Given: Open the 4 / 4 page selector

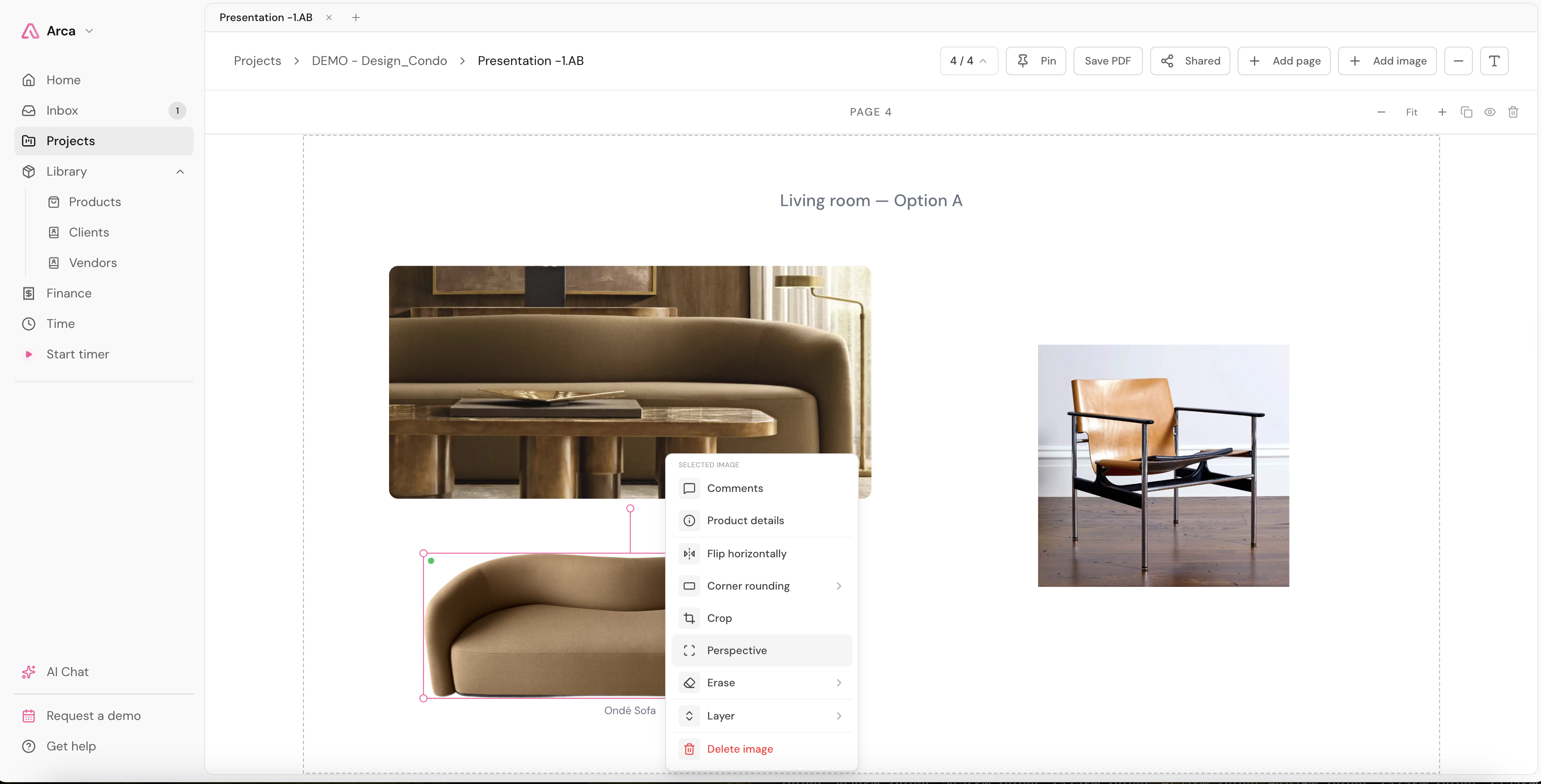Looking at the screenshot, I should point(969,61).
